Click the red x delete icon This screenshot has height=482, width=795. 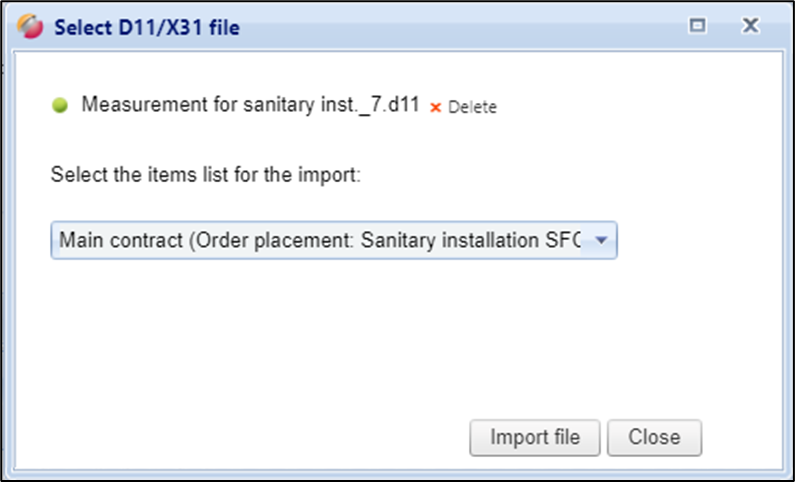point(435,107)
